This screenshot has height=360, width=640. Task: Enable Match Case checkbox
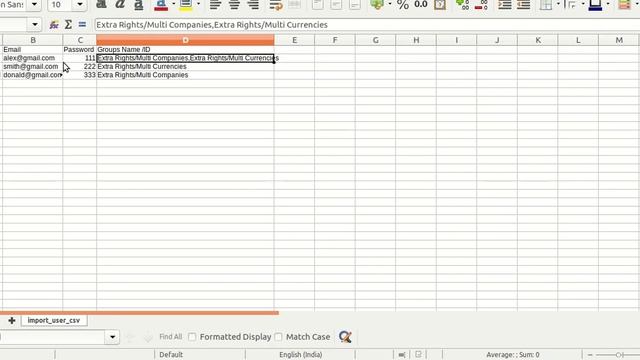tap(278, 337)
